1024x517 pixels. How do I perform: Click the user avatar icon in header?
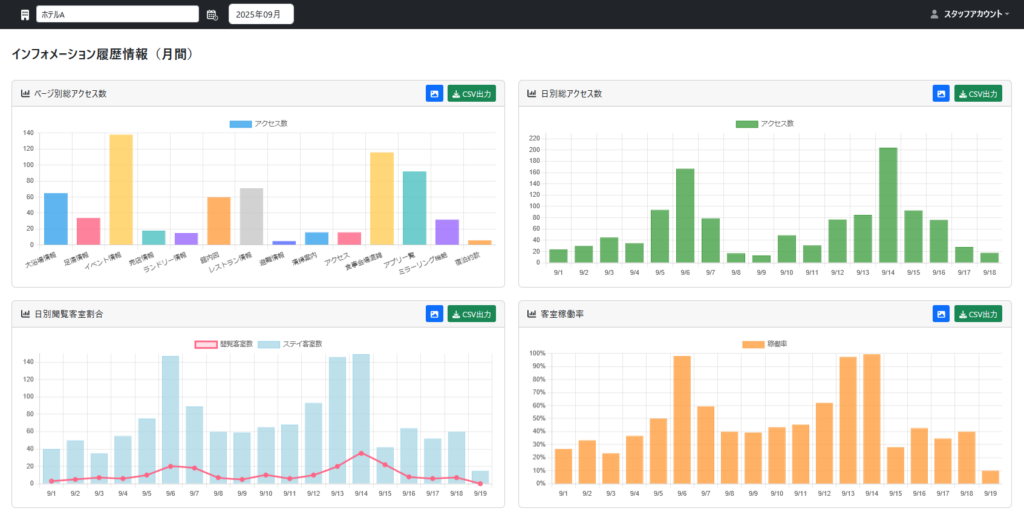pyautogui.click(x=934, y=14)
